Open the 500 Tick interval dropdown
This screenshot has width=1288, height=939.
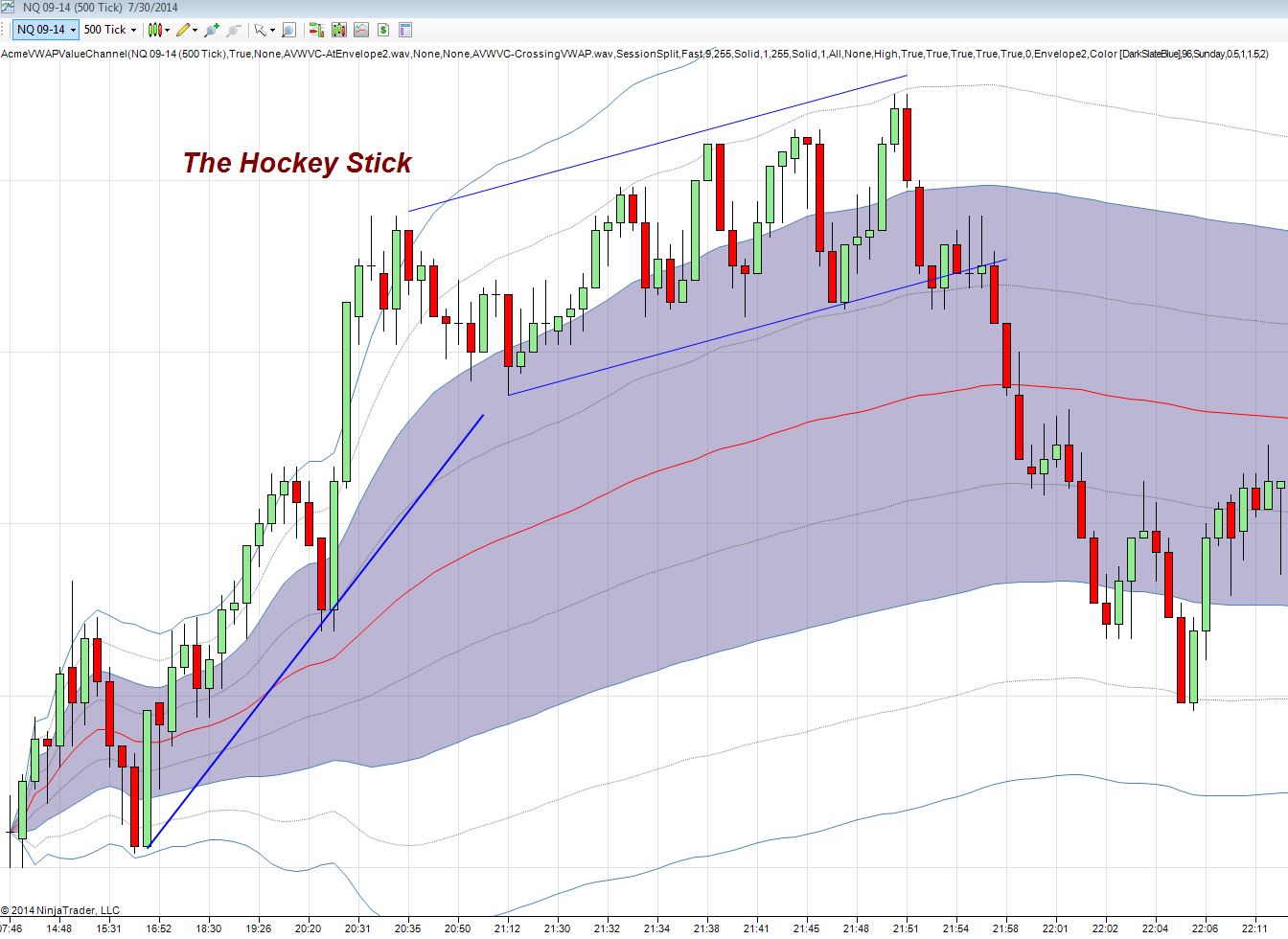[x=110, y=30]
